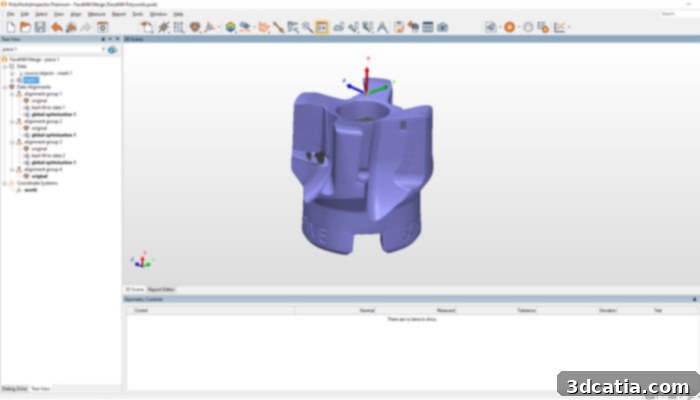
Task: Click the letter A annotation icon
Action: (383, 27)
